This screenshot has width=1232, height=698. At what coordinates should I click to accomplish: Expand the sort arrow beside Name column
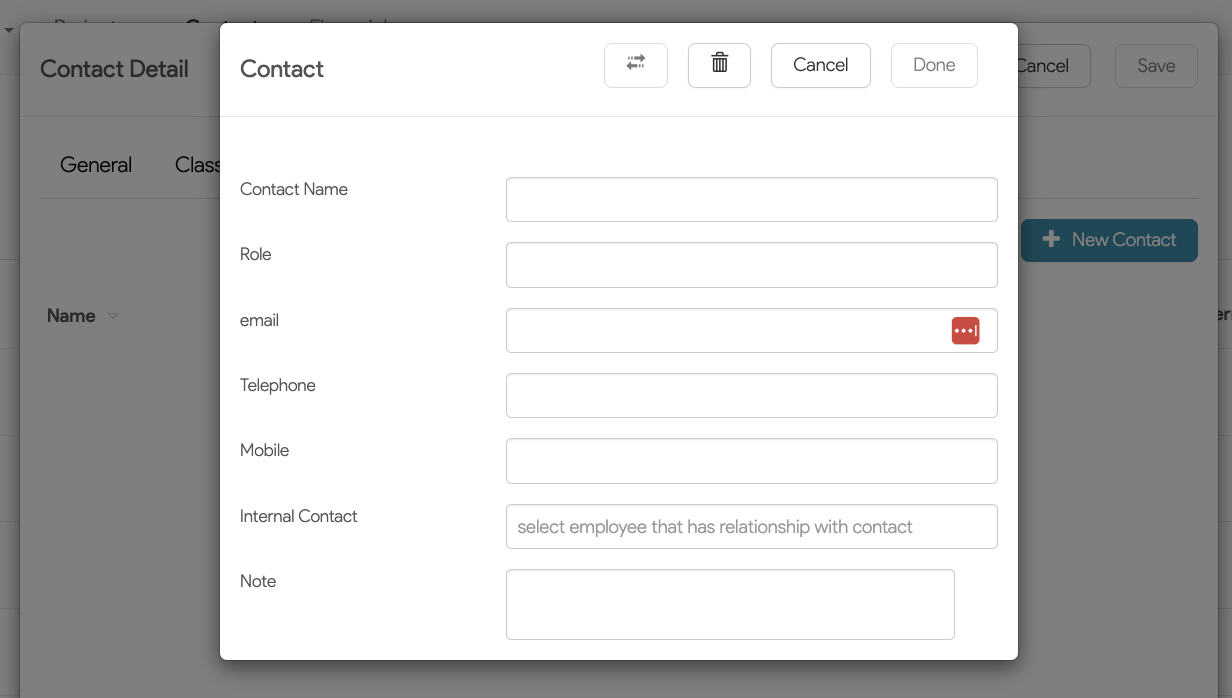[x=113, y=316]
